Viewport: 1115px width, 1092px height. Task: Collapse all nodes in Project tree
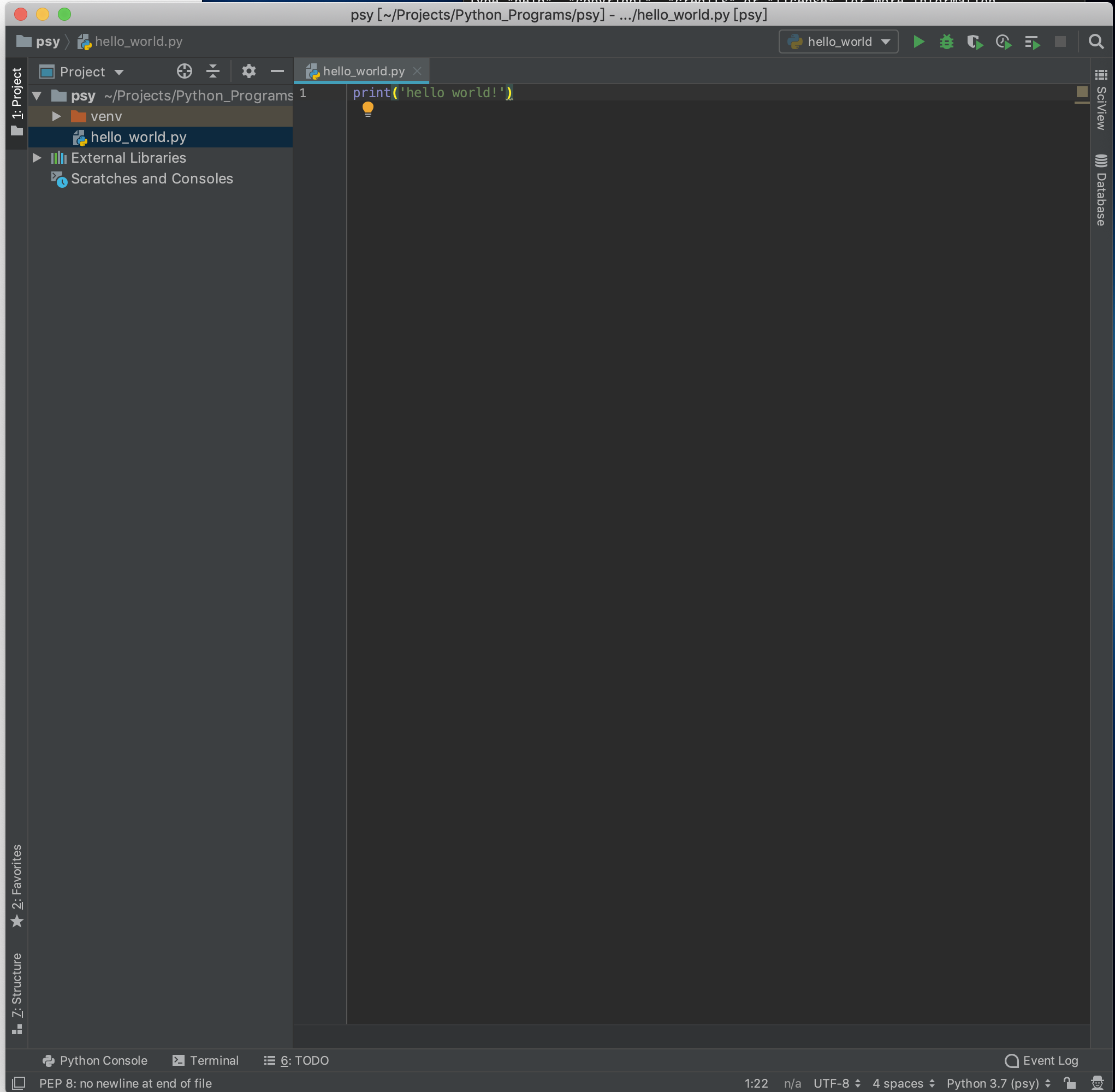pos(213,71)
